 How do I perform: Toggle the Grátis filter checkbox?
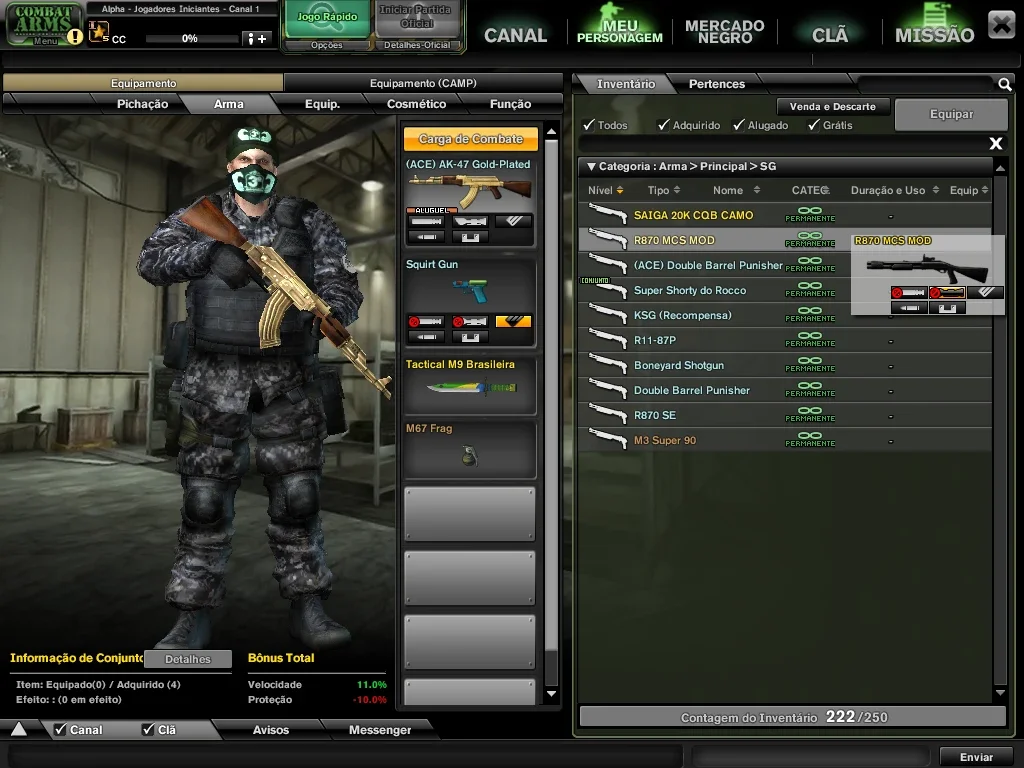(x=814, y=125)
